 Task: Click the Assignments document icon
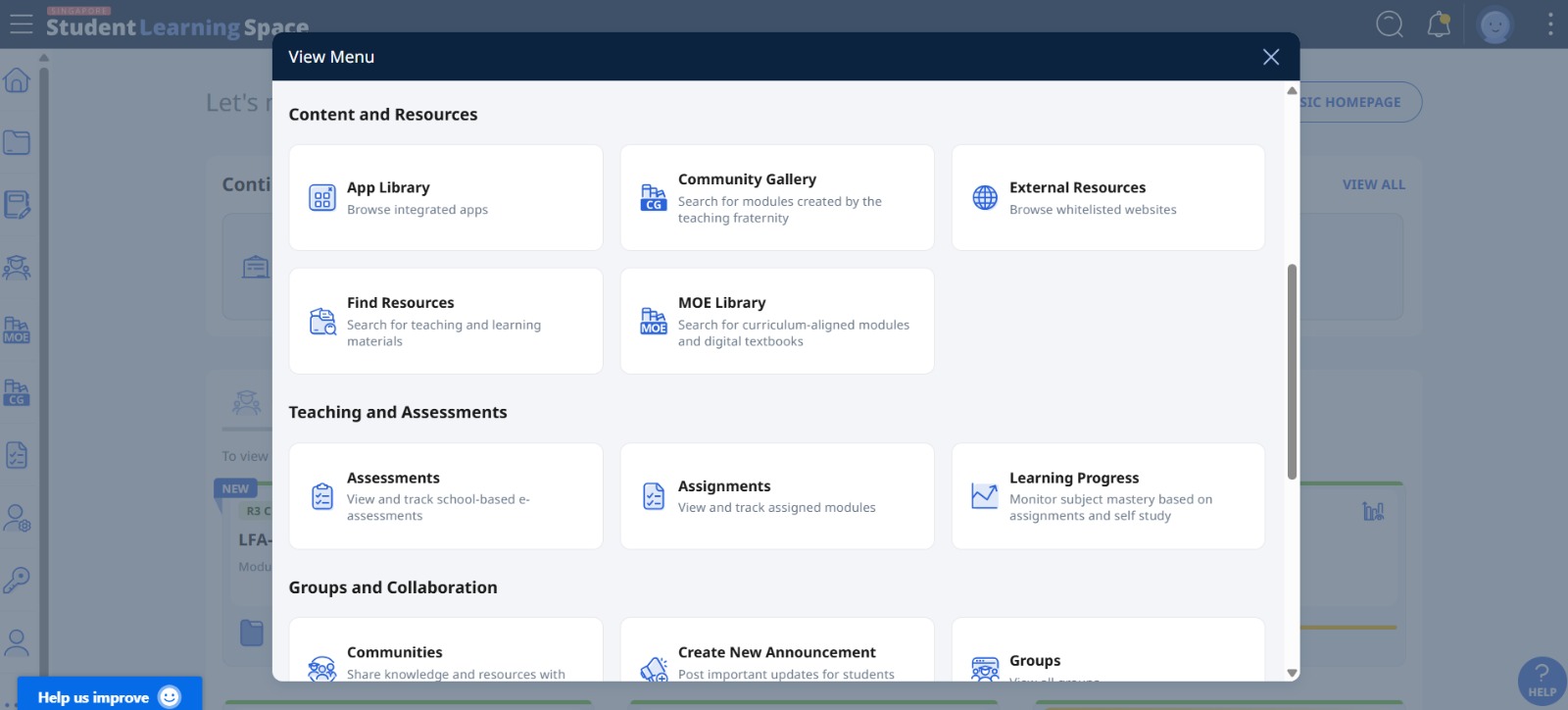click(x=654, y=496)
